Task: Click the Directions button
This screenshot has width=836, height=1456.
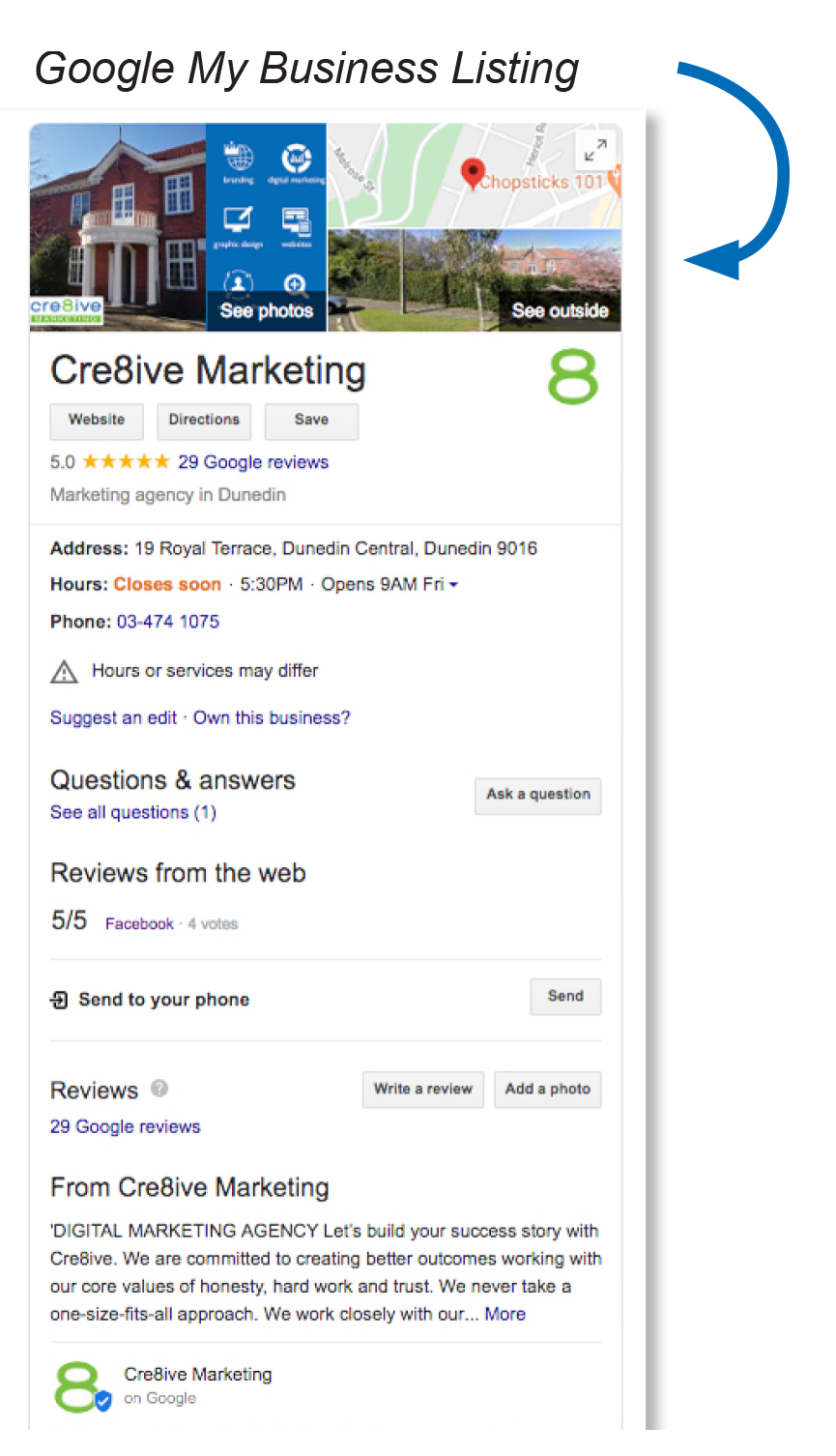Action: coord(204,421)
